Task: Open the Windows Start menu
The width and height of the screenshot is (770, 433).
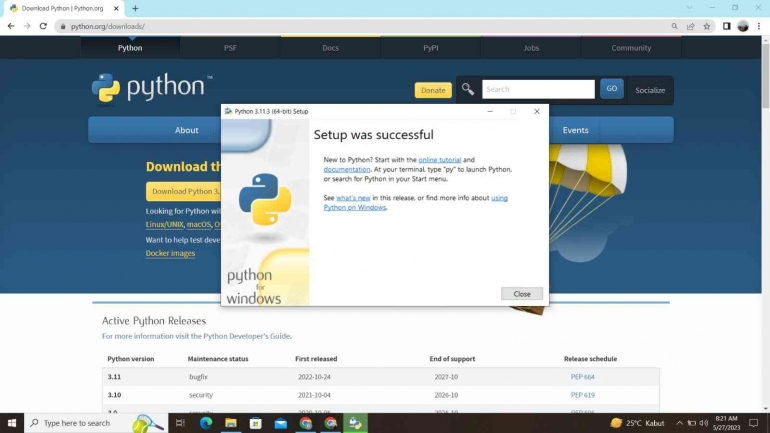Action: pos(12,423)
